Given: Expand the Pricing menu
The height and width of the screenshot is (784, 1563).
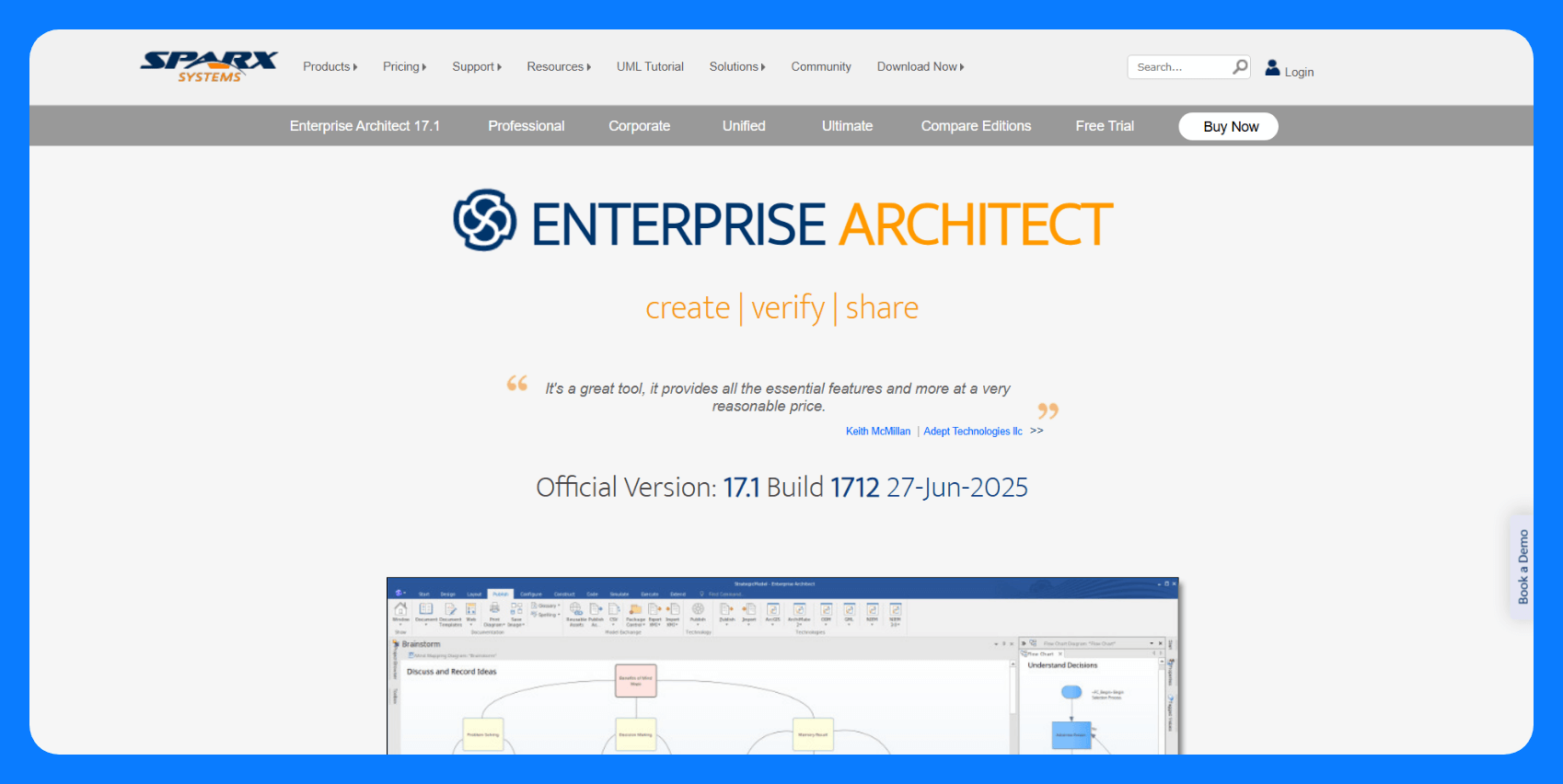Looking at the screenshot, I should [404, 66].
